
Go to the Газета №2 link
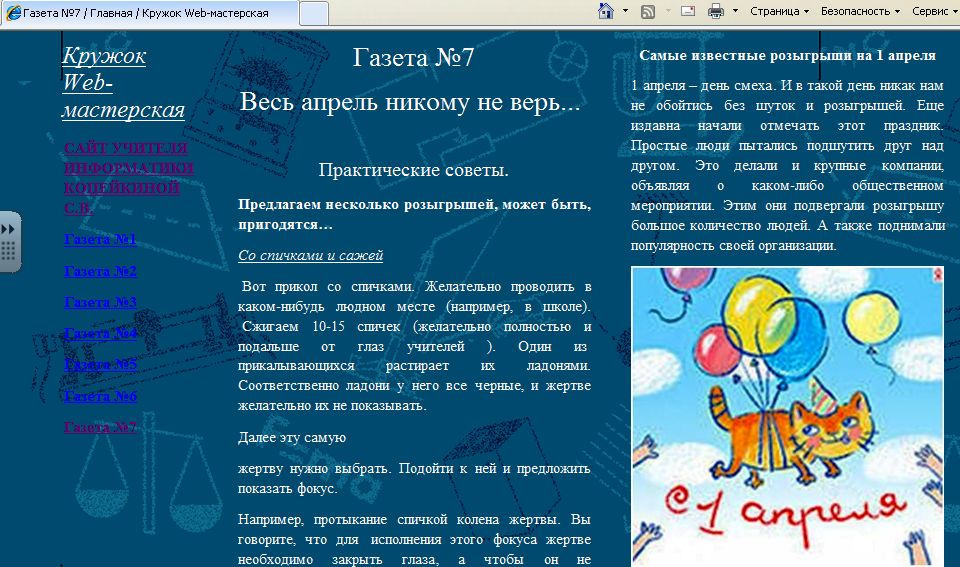click(100, 271)
